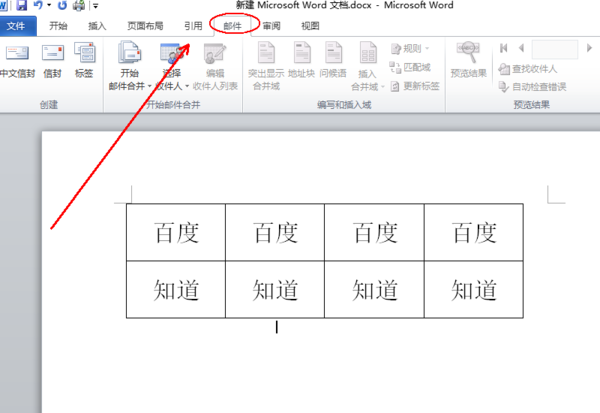Open the 选择收件人 dropdown button
The width and height of the screenshot is (600, 413).
click(172, 66)
